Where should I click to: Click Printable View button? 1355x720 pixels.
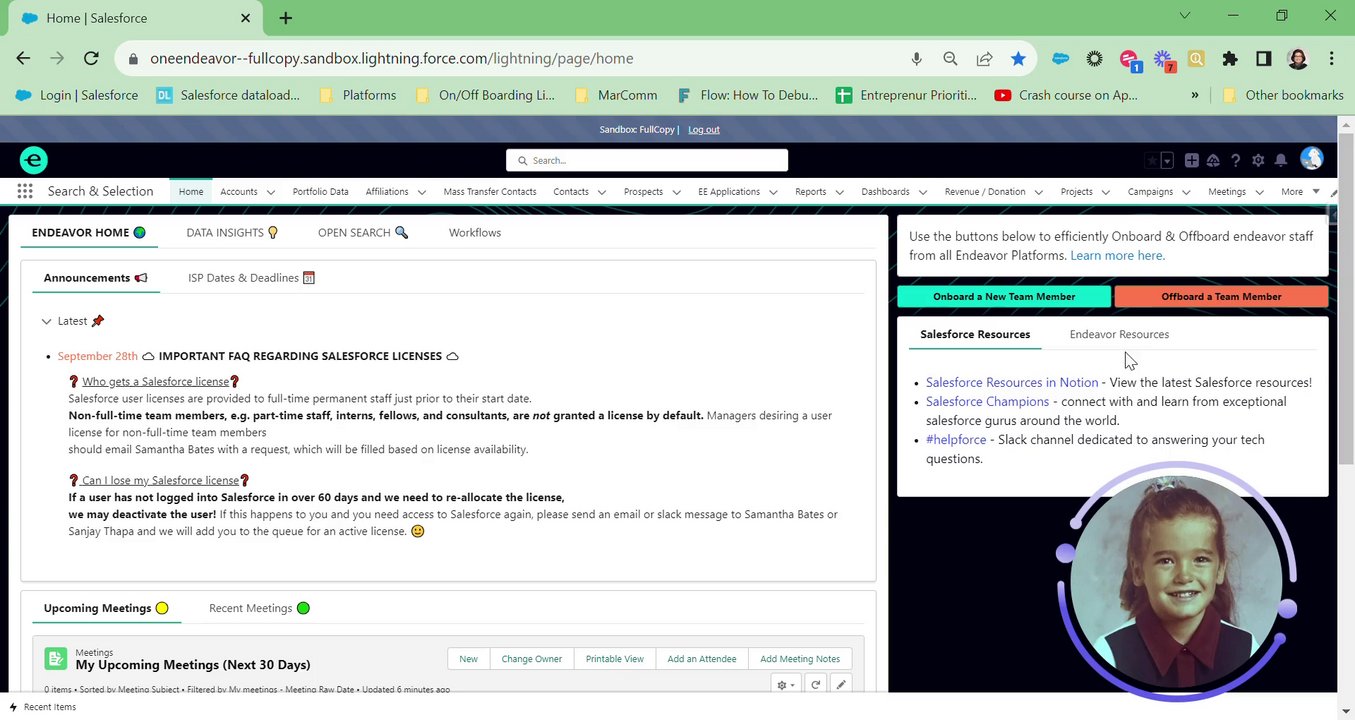click(615, 659)
